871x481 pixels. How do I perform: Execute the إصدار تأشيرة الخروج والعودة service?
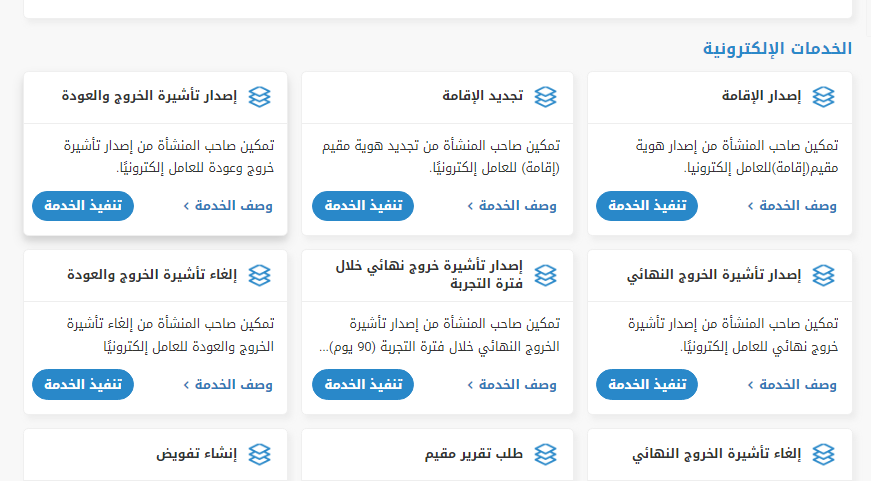pos(82,206)
